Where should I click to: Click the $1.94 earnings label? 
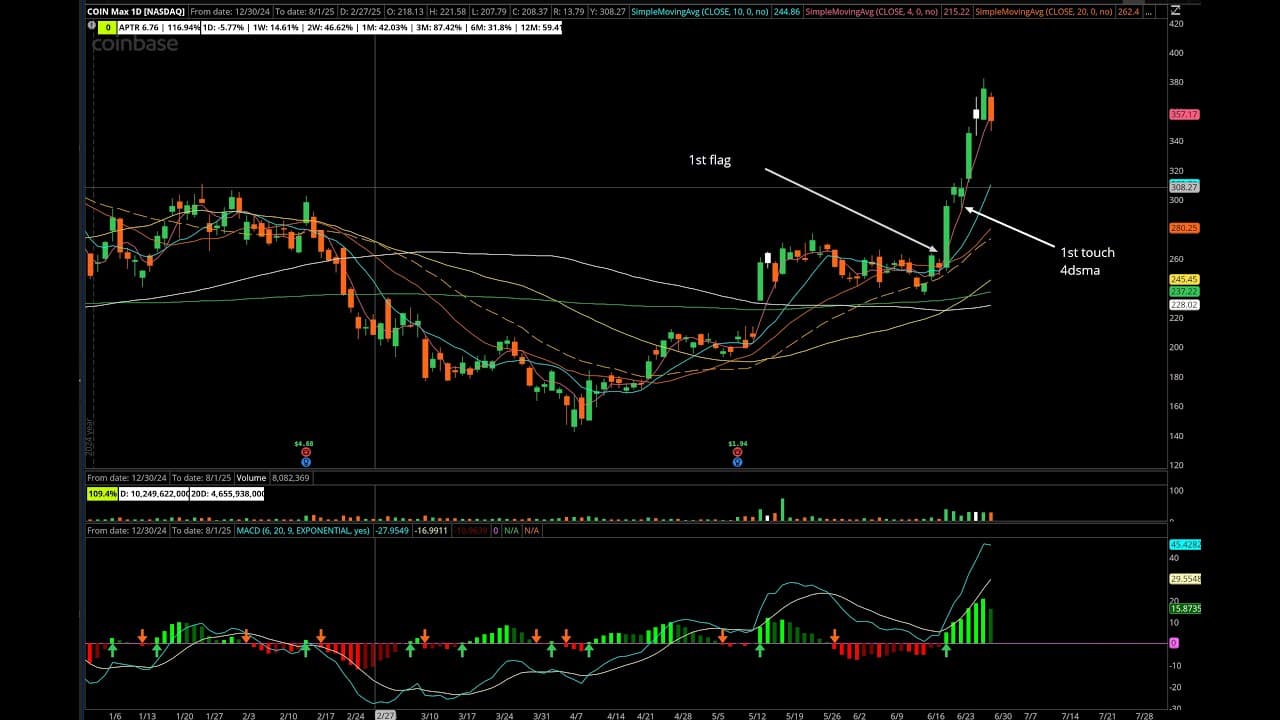(737, 442)
